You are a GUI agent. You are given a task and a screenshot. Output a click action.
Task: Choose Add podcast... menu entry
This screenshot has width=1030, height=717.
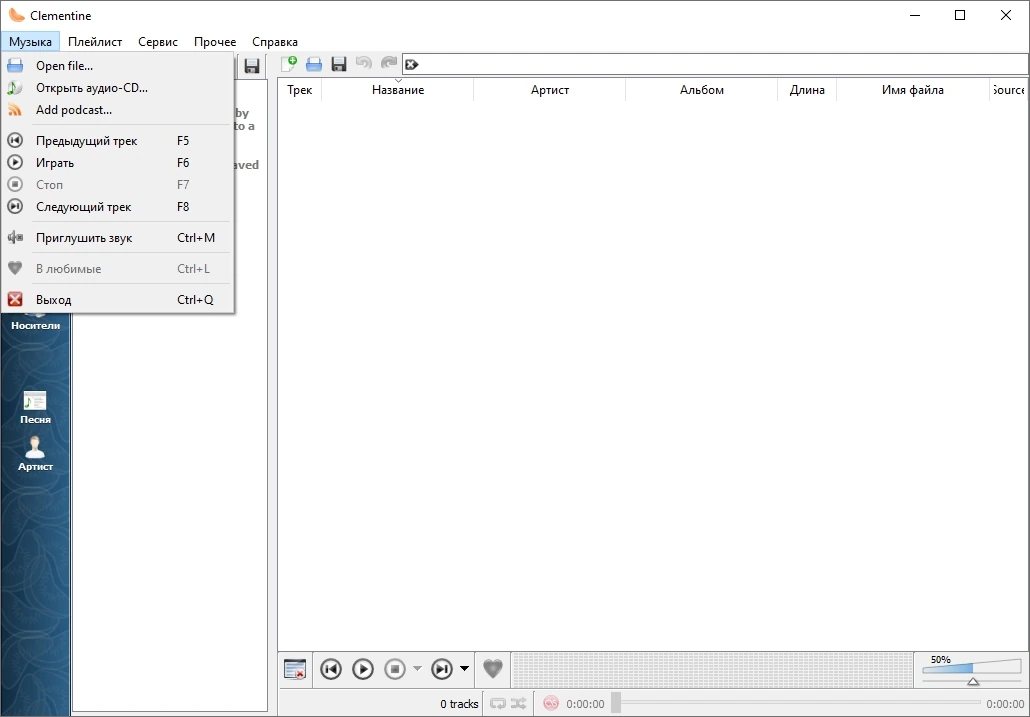pyautogui.click(x=118, y=110)
